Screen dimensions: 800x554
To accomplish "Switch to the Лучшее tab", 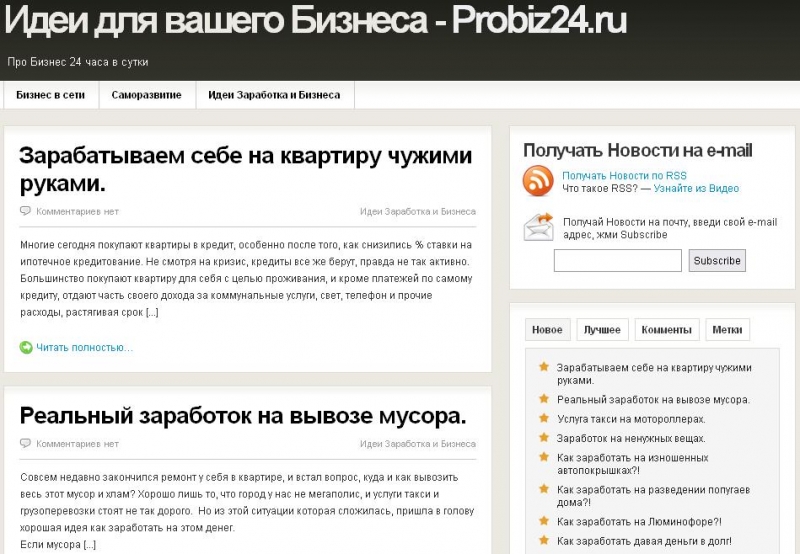I will pyautogui.click(x=602, y=330).
